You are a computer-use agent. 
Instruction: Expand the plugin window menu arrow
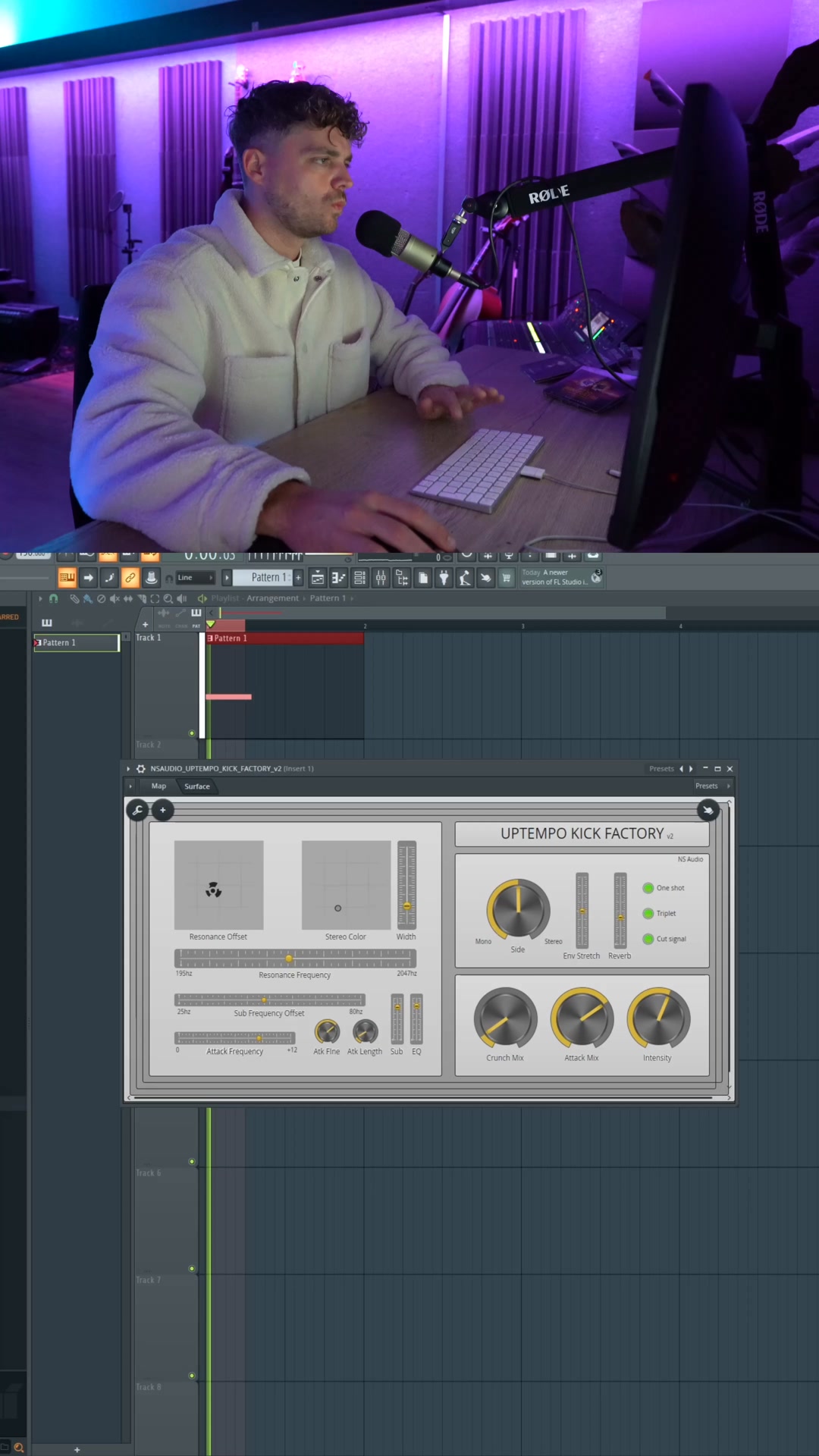(128, 768)
